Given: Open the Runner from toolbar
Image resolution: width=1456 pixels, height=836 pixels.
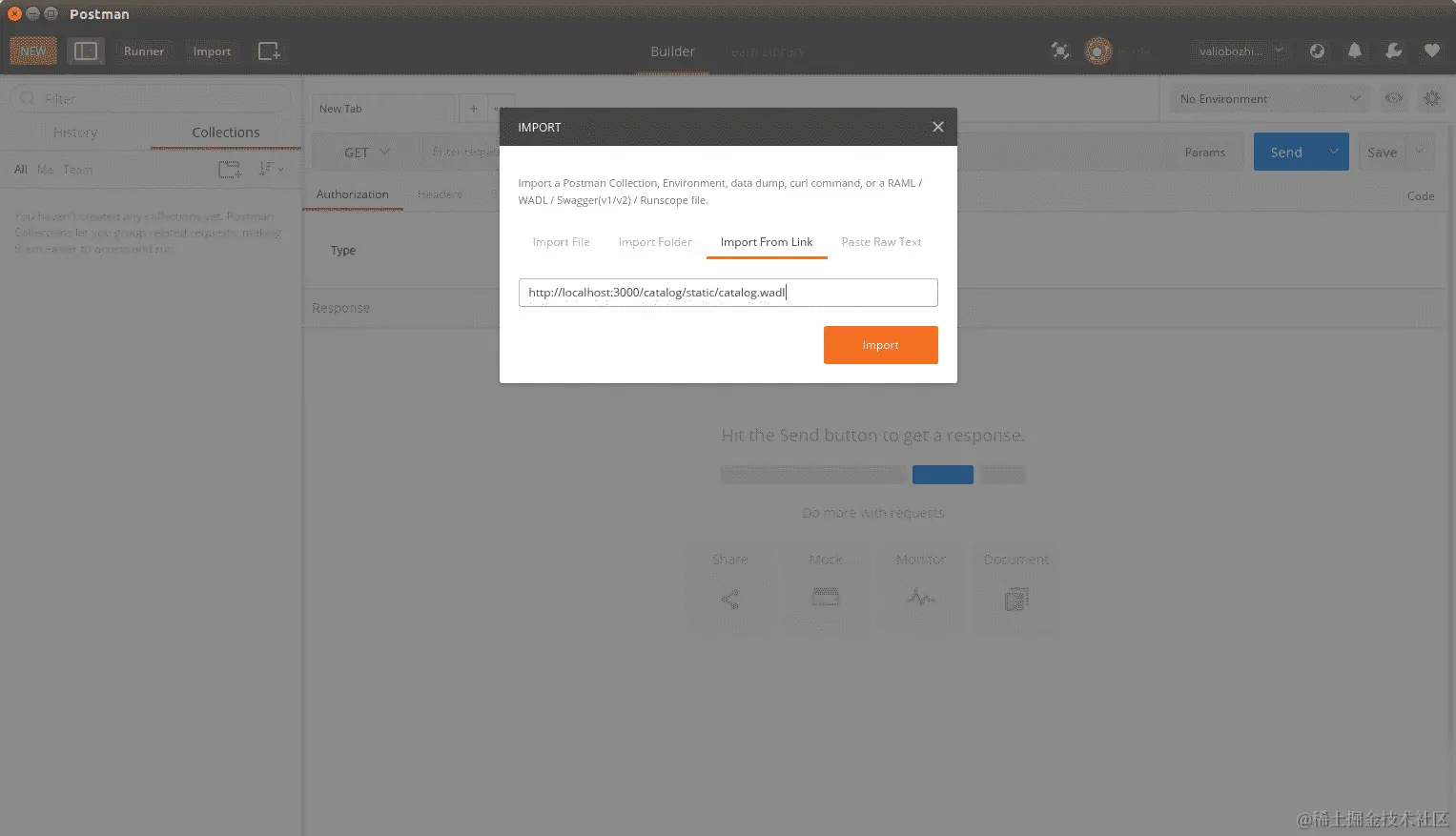Looking at the screenshot, I should click(144, 51).
